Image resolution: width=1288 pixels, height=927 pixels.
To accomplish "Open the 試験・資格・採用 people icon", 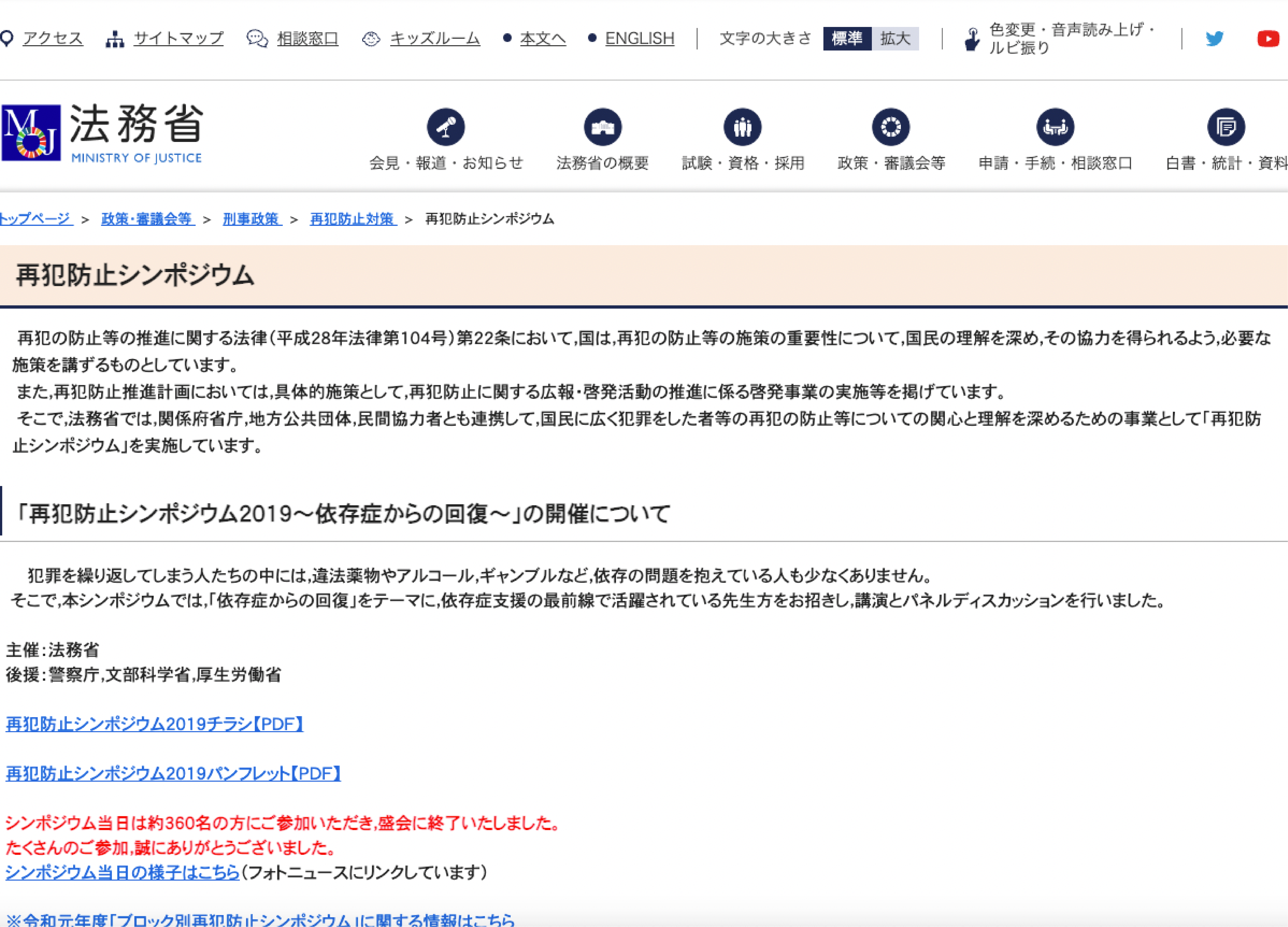I will click(x=742, y=127).
